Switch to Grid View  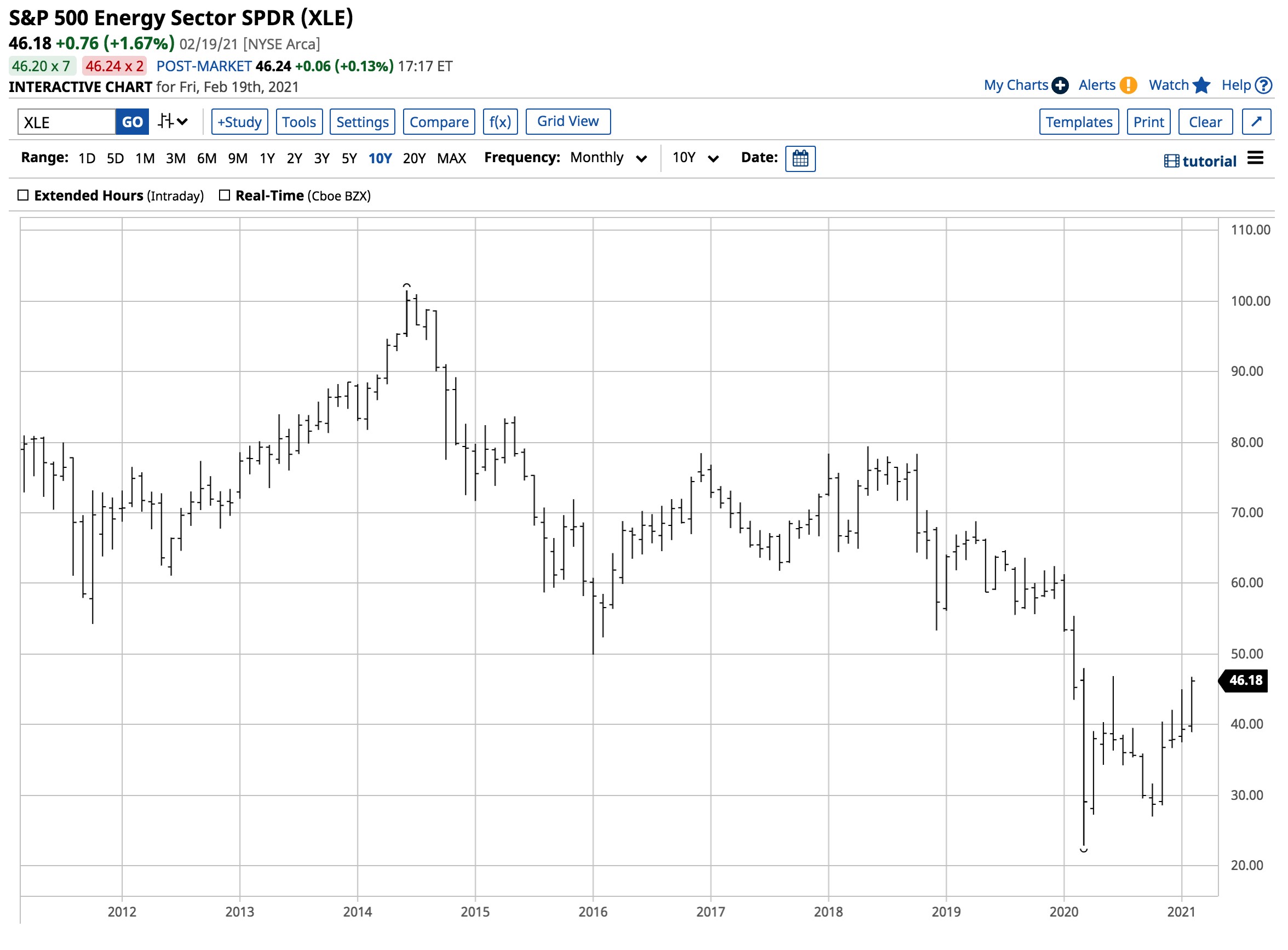[x=568, y=121]
